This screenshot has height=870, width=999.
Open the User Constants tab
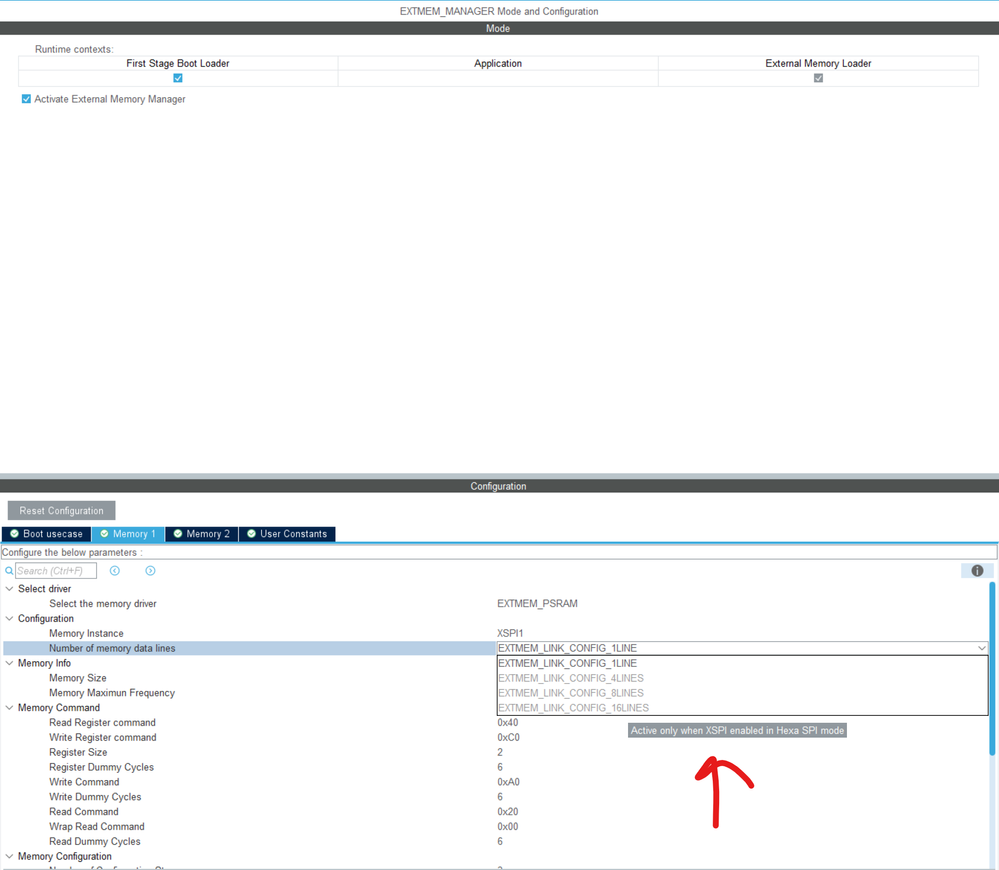pos(287,534)
